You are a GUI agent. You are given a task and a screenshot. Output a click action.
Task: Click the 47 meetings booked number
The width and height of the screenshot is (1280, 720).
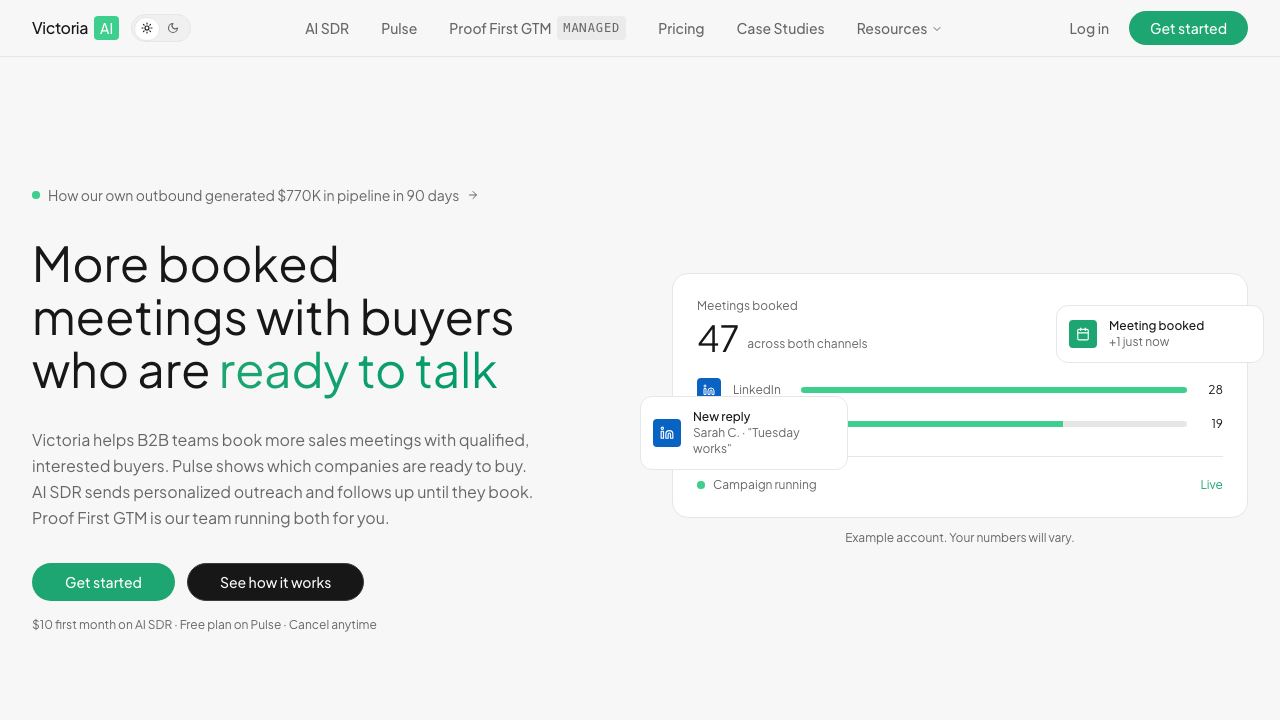tap(718, 339)
